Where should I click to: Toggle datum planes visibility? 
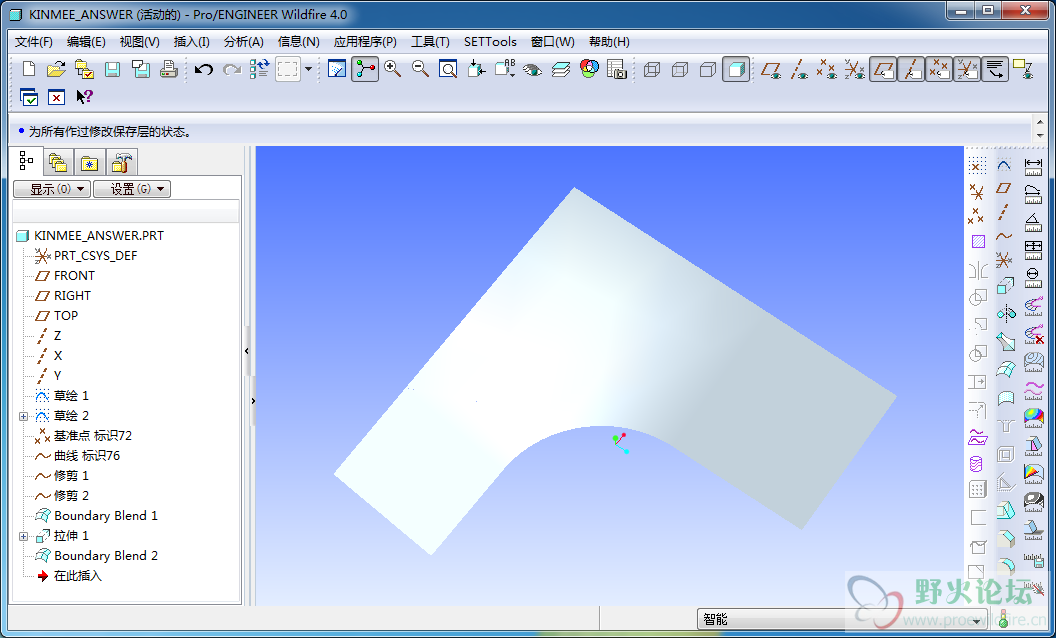772,69
